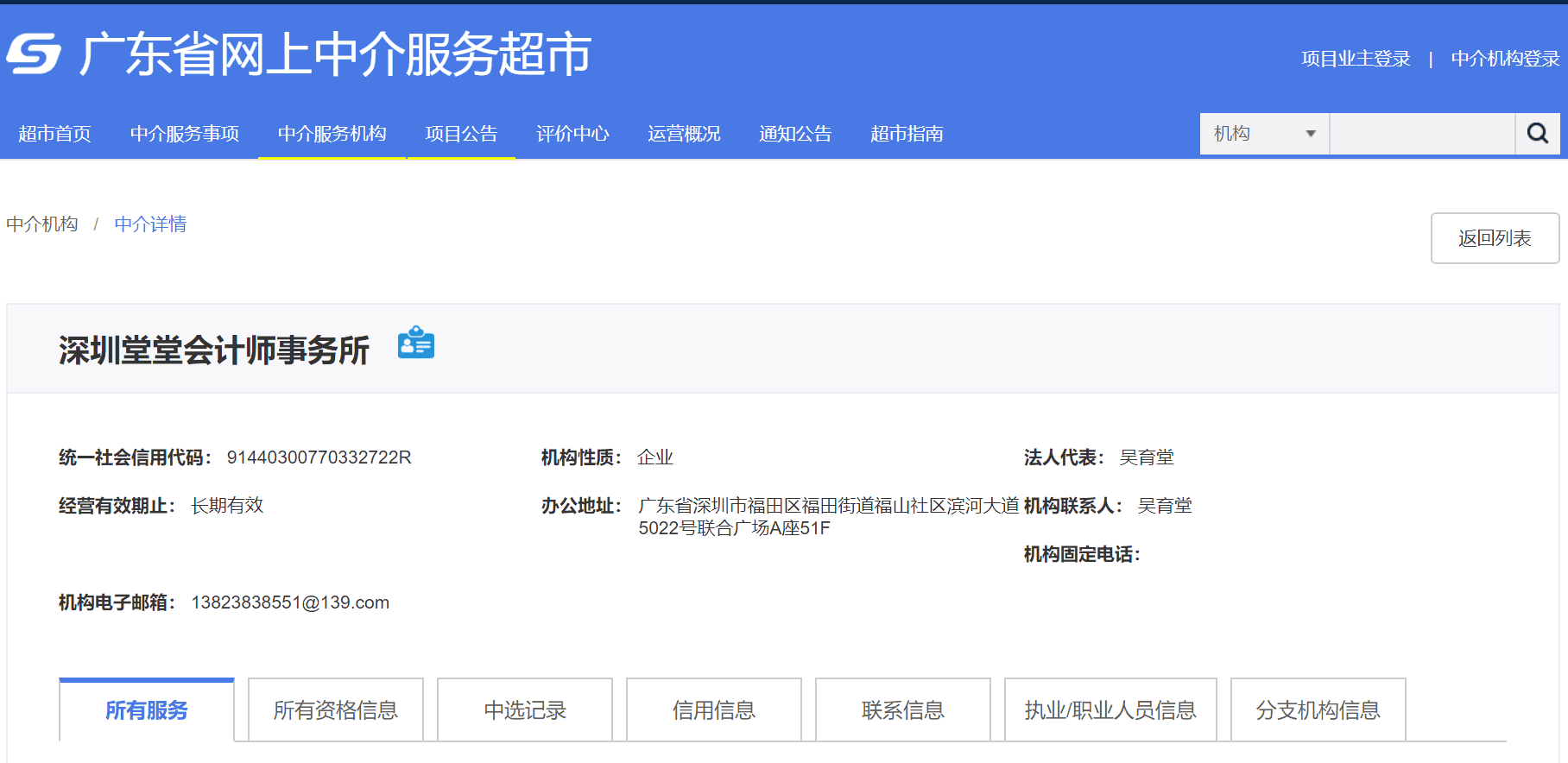Open 运营概况 menu item
This screenshot has height=763, width=1568.
(x=684, y=134)
